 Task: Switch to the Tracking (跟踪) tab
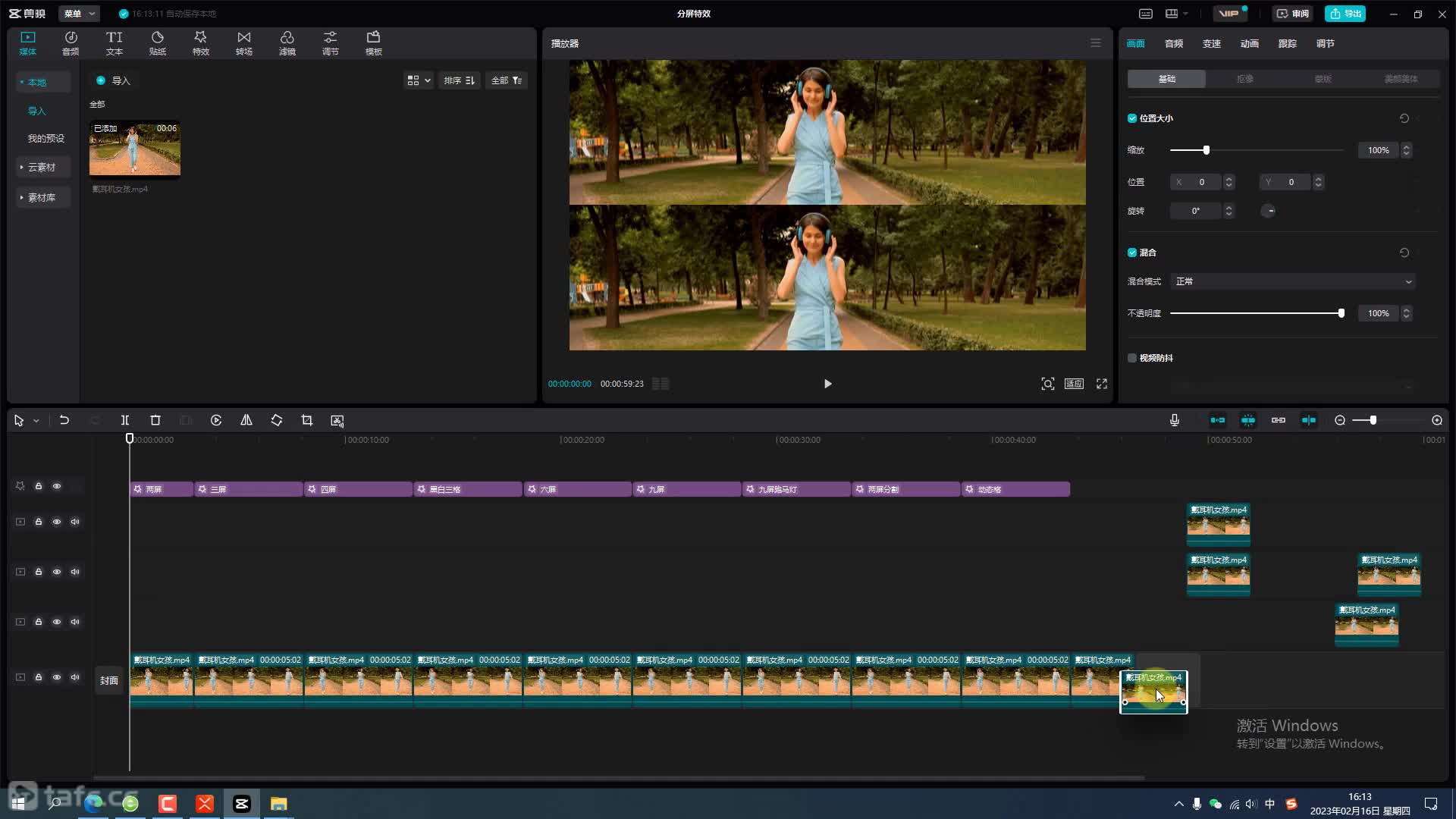pyautogui.click(x=1287, y=43)
